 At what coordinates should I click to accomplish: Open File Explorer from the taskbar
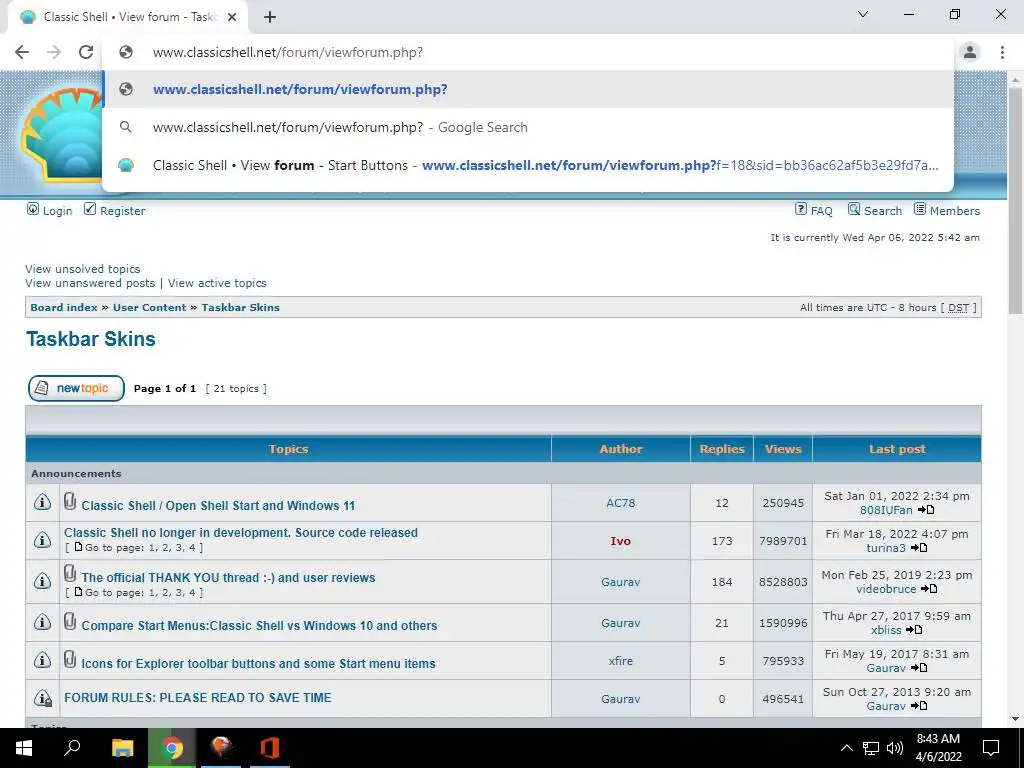click(122, 748)
